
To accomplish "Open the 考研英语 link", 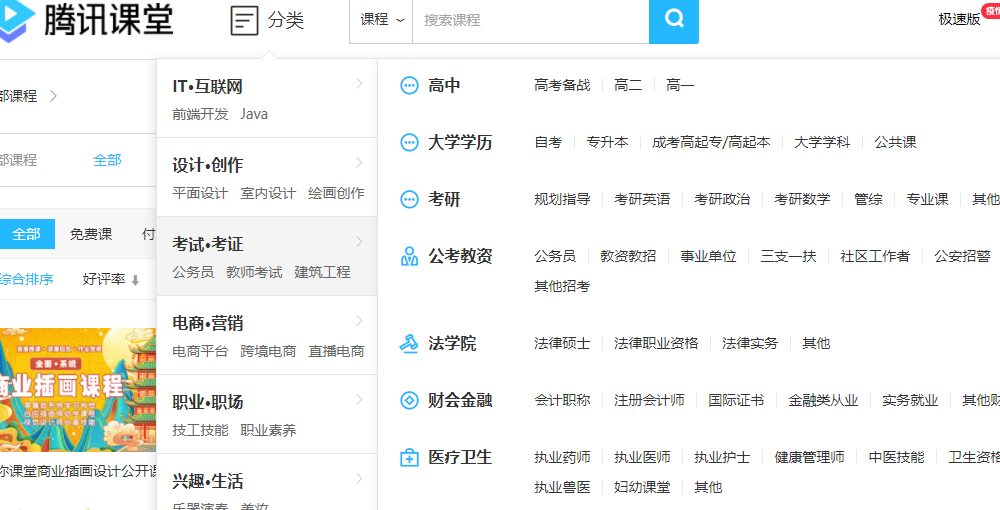I will point(642,200).
